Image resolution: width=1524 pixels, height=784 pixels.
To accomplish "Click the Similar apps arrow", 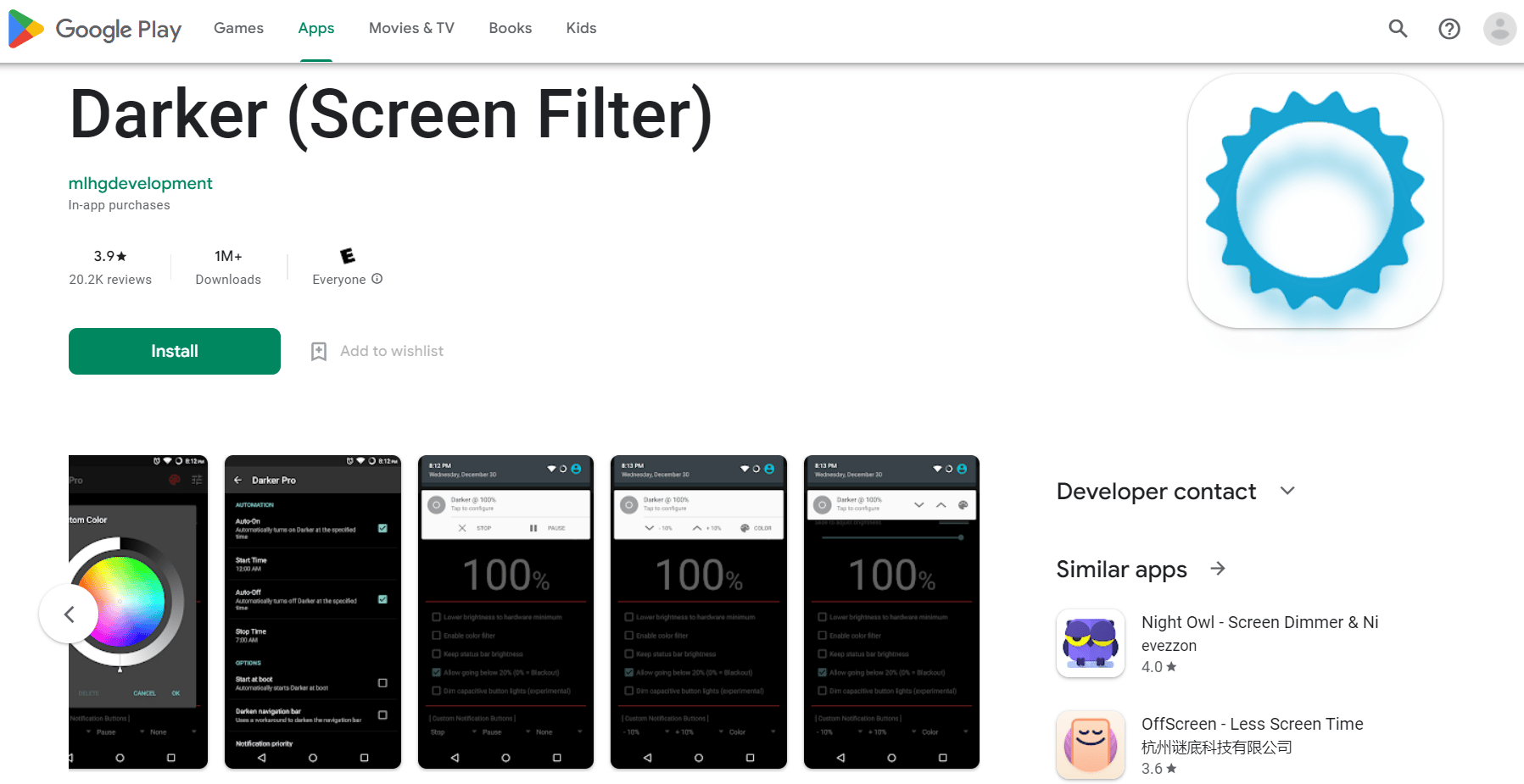I will click(x=1218, y=569).
